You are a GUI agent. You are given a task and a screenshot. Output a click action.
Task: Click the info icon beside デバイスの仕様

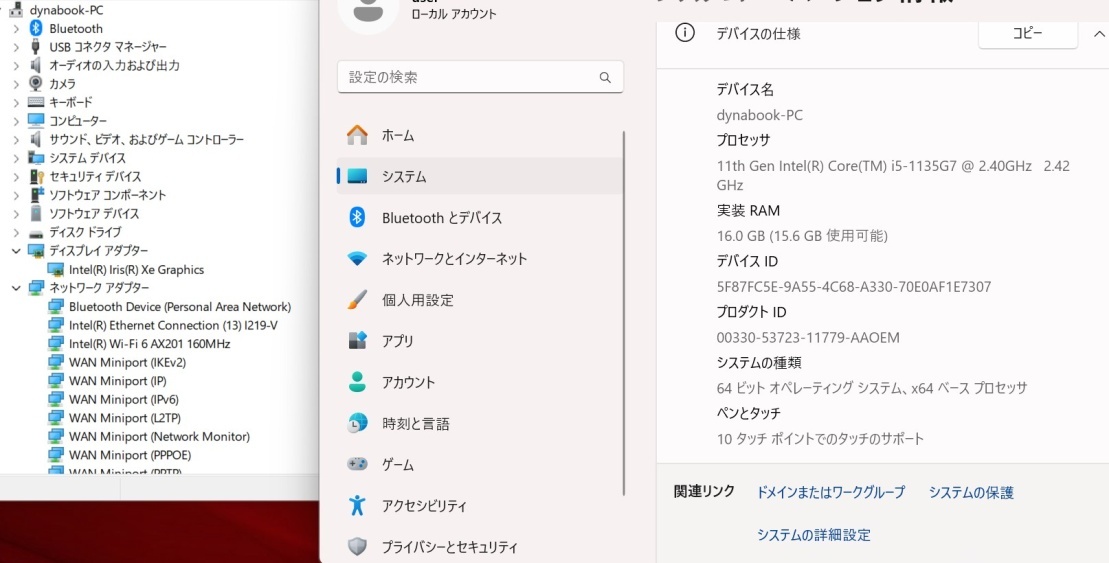(685, 33)
